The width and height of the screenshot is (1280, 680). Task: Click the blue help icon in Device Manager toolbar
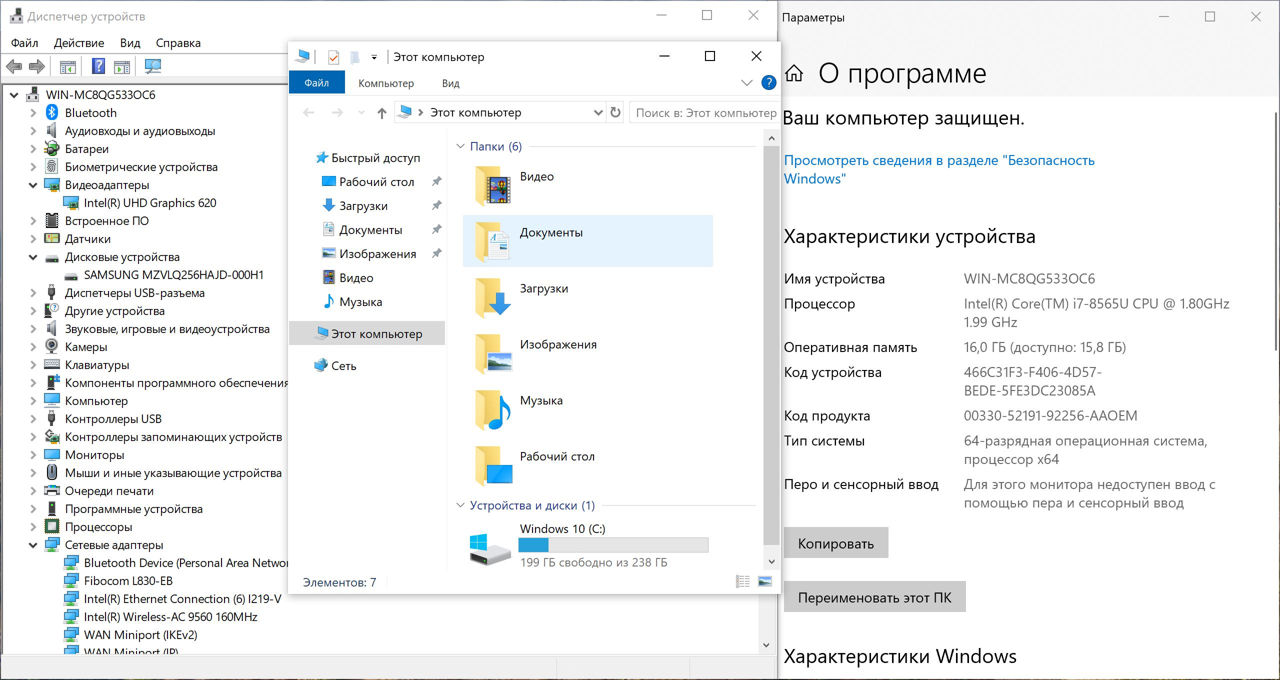(98, 67)
